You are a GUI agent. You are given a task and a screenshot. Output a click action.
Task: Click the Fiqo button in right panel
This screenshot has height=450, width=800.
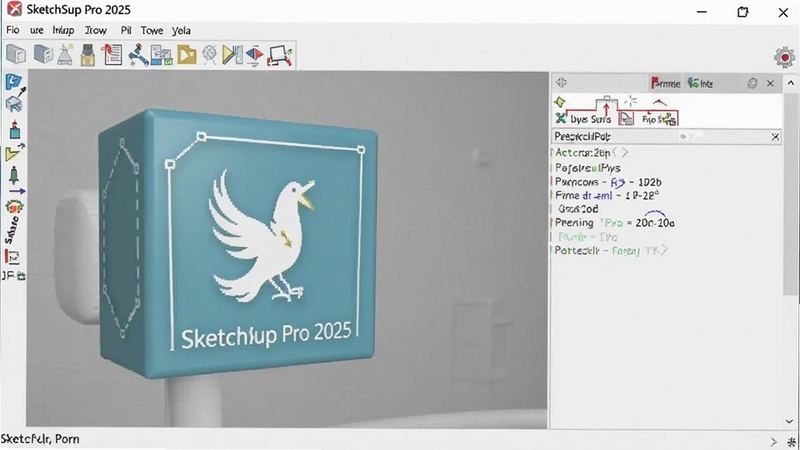(x=648, y=119)
